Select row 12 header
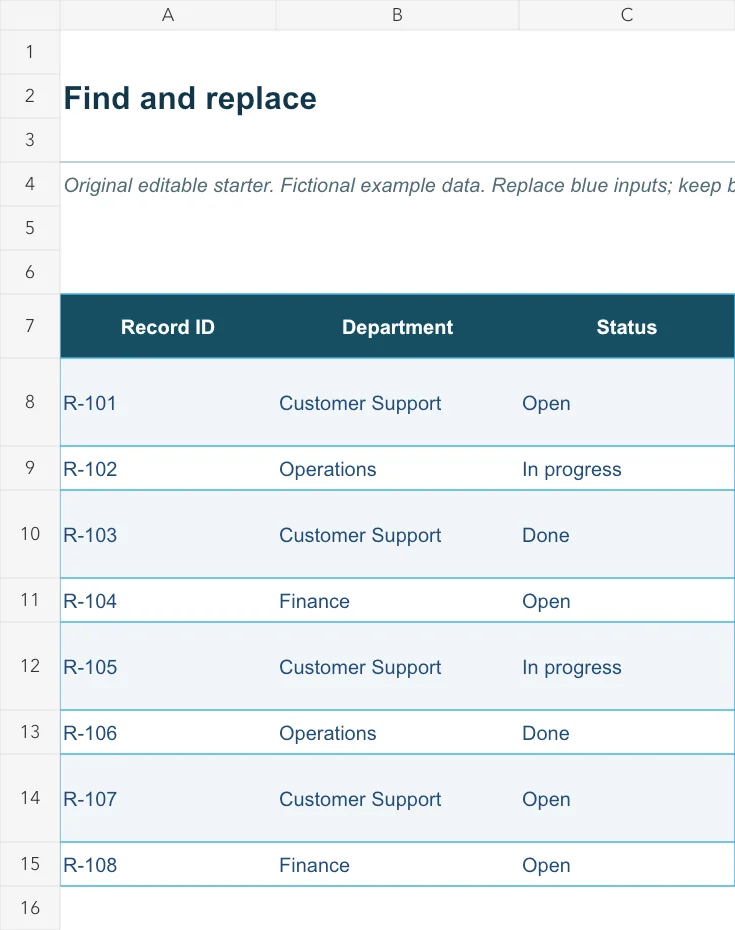This screenshot has width=735, height=930. [30, 666]
